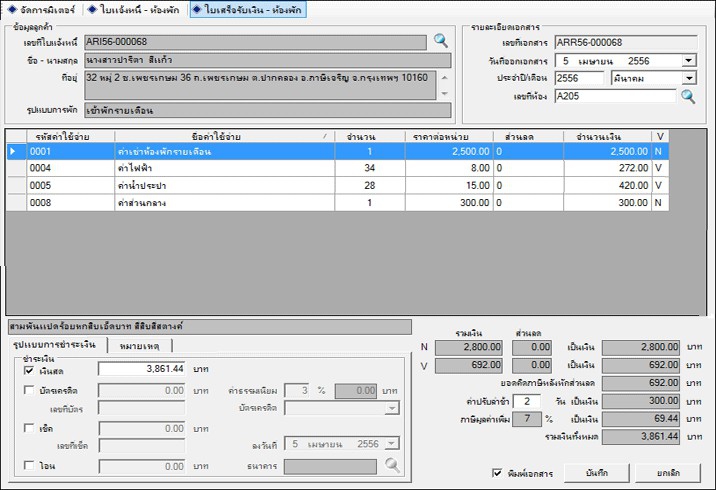
Task: Click the year field showing 2556
Action: tap(579, 78)
